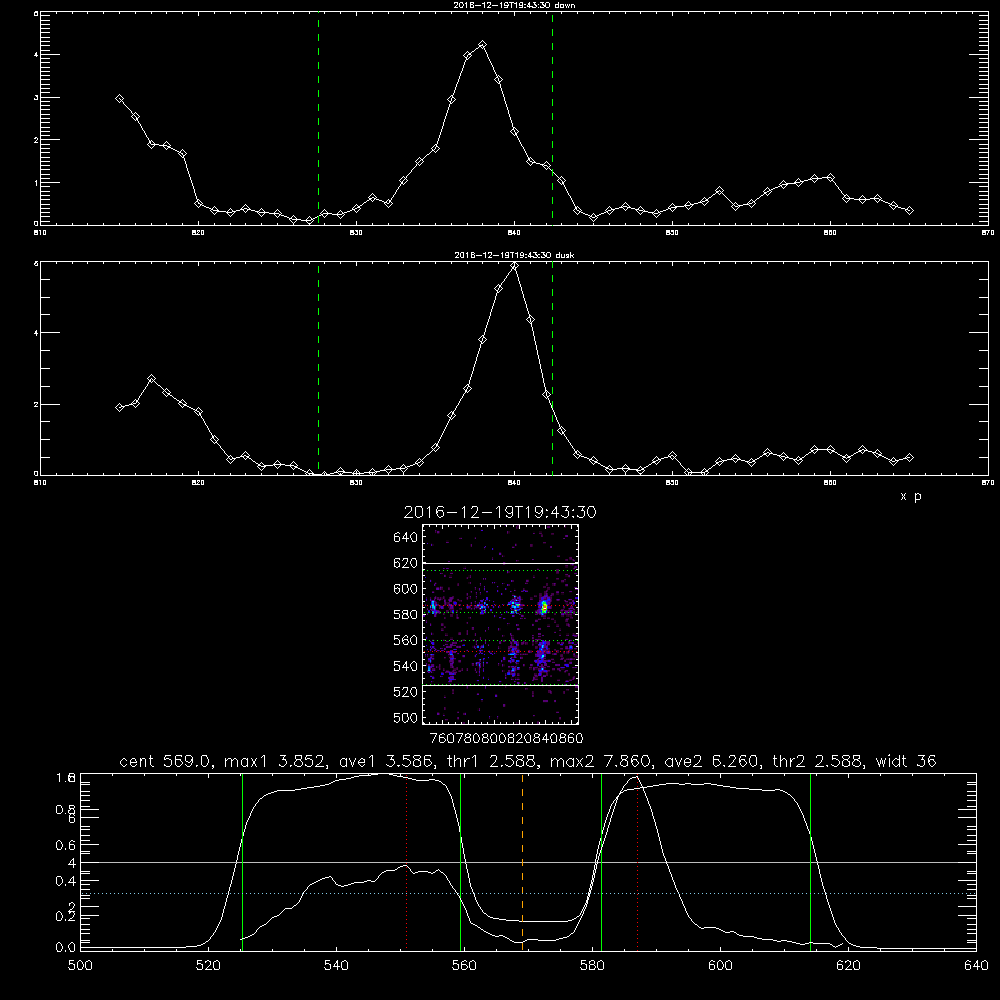1000x1000 pixels.
Task: Click the '0.0' label on the bottom plot y-axis
Action: (66, 948)
